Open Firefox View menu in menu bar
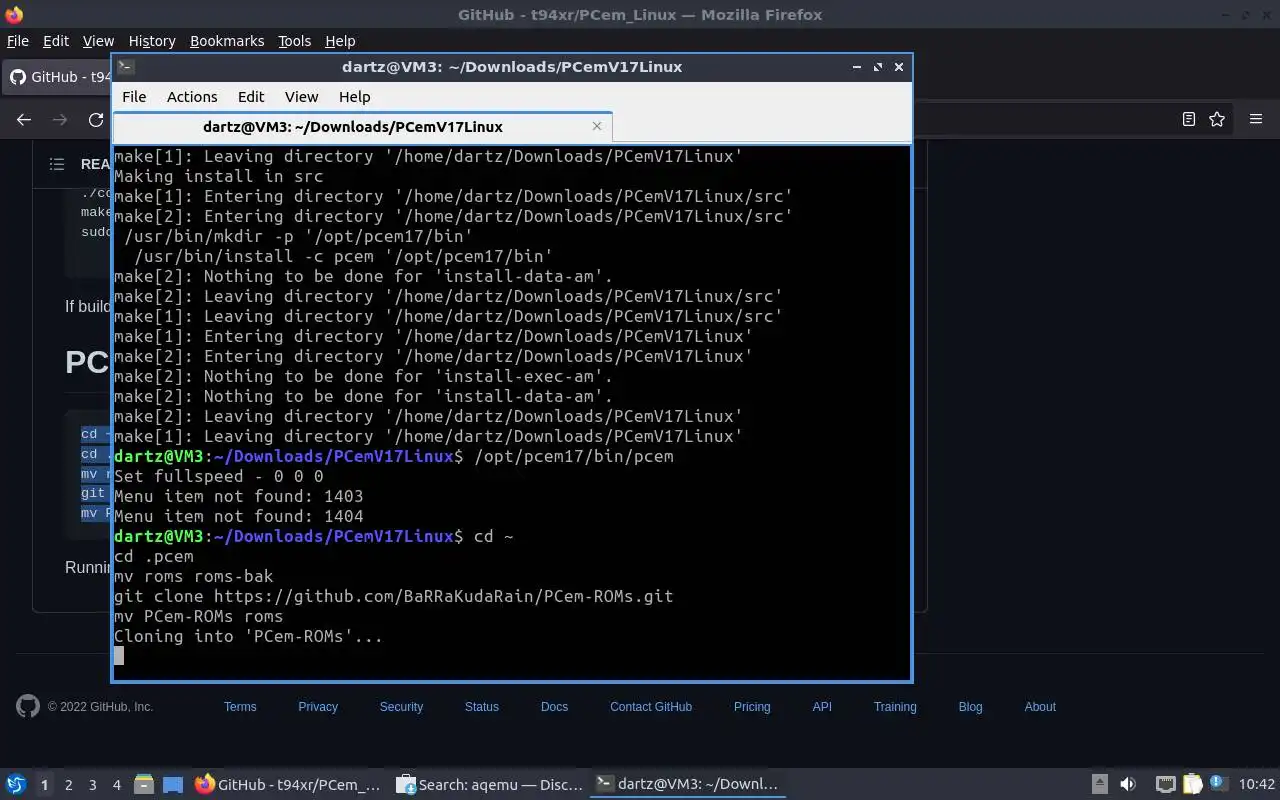Image resolution: width=1280 pixels, height=800 pixels. coord(98,41)
